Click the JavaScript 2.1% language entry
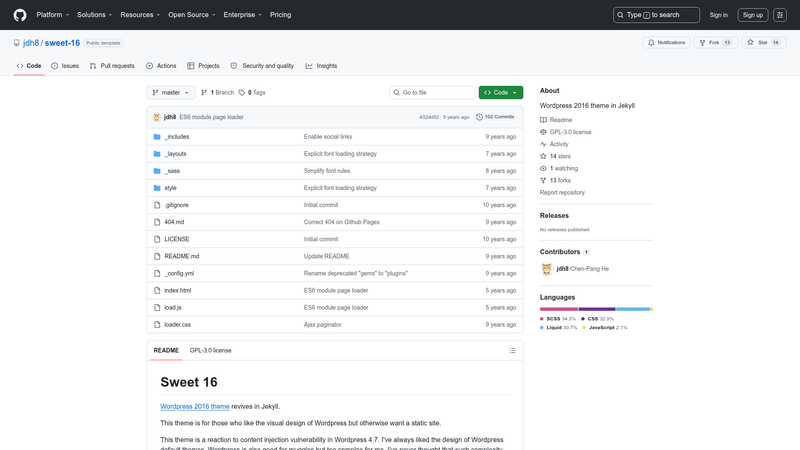The height and width of the screenshot is (450, 800). click(x=605, y=328)
